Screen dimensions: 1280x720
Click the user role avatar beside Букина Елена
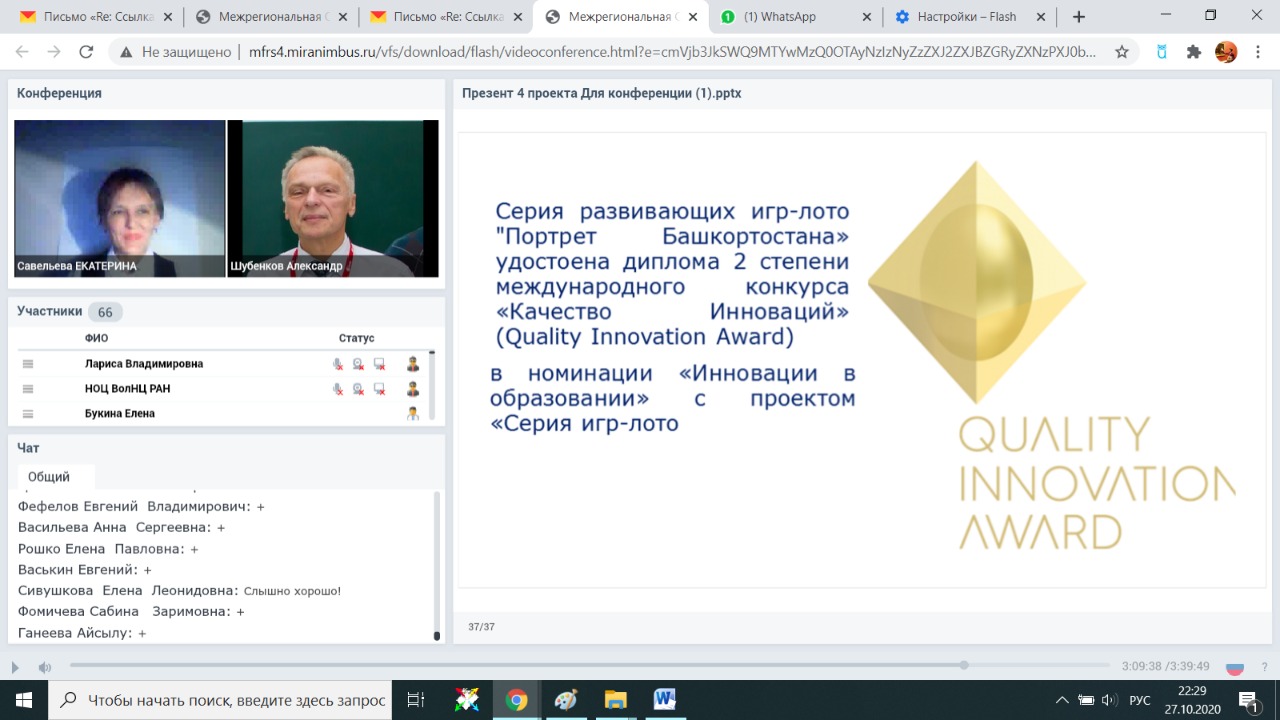coord(413,414)
